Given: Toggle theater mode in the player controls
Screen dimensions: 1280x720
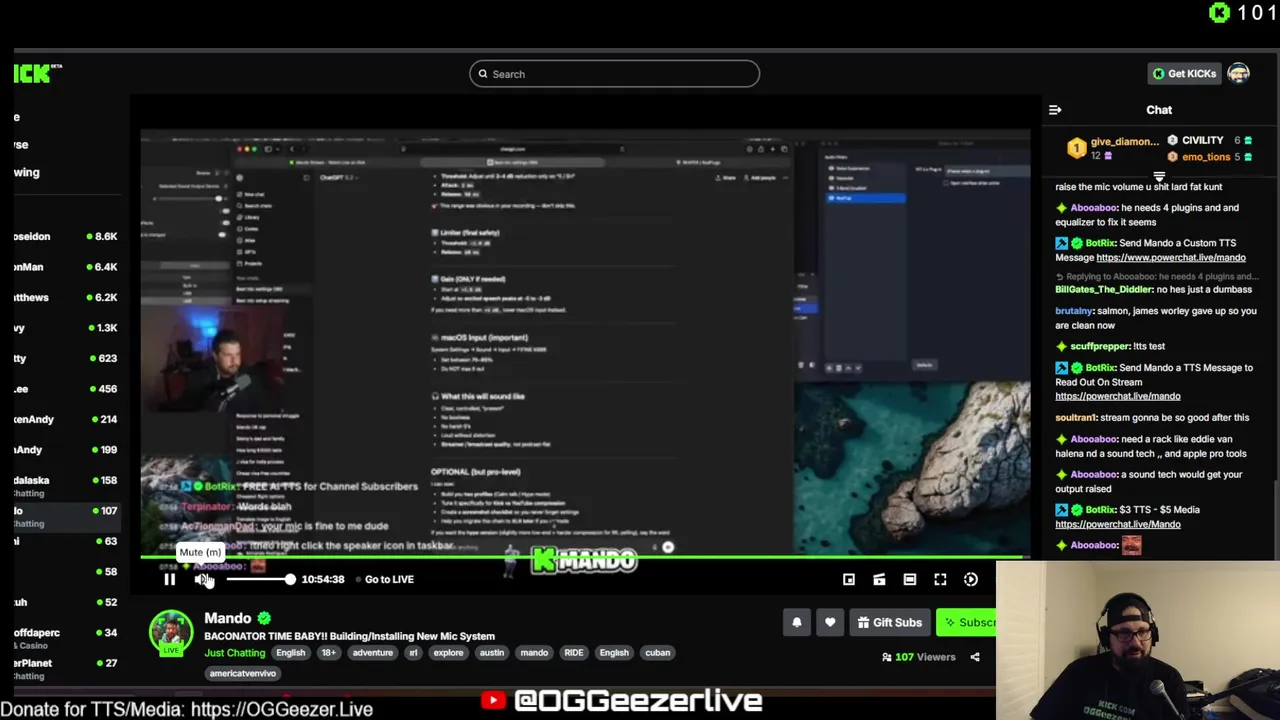Looking at the screenshot, I should coord(909,579).
